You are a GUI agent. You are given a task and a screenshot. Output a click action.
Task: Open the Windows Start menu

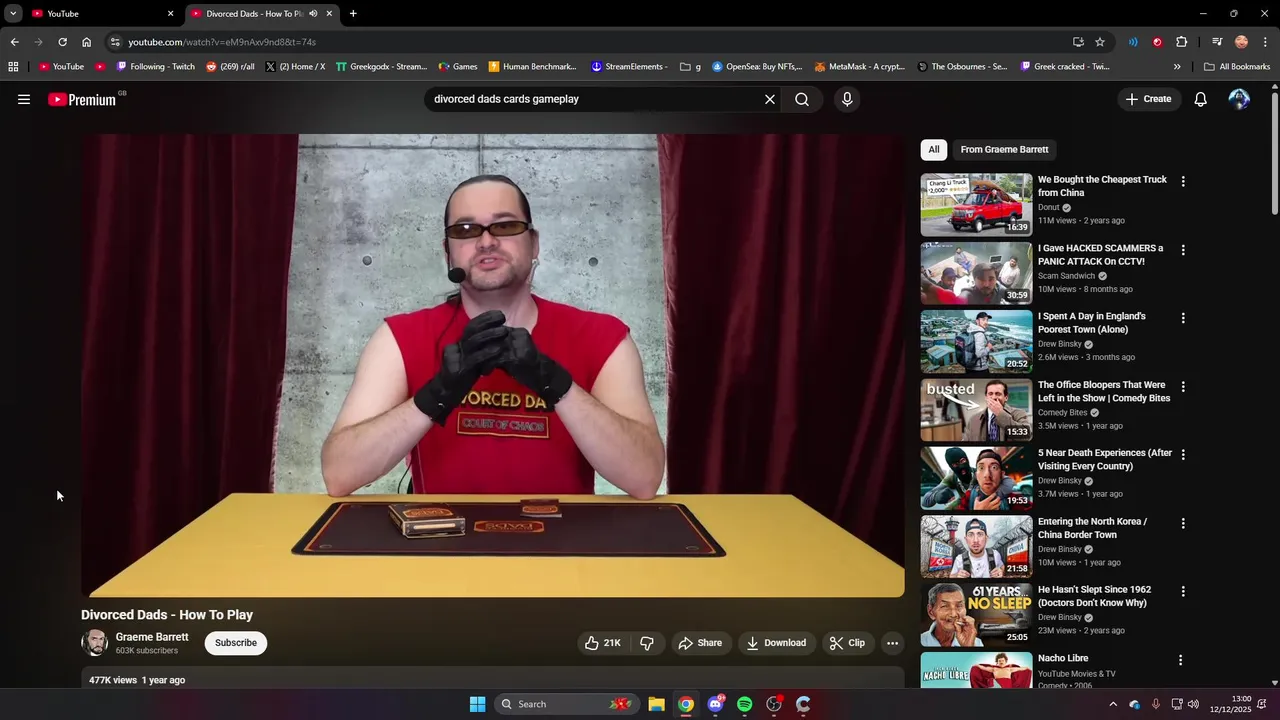coord(477,704)
